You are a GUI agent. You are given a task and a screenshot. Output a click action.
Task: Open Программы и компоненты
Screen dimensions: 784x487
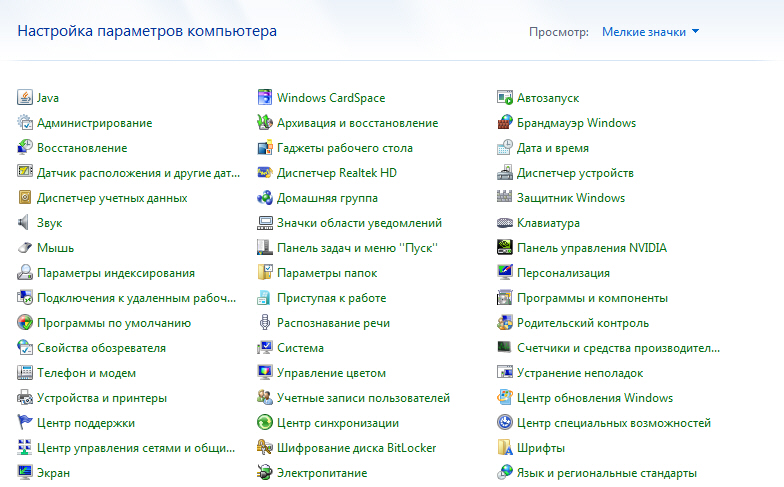click(592, 298)
